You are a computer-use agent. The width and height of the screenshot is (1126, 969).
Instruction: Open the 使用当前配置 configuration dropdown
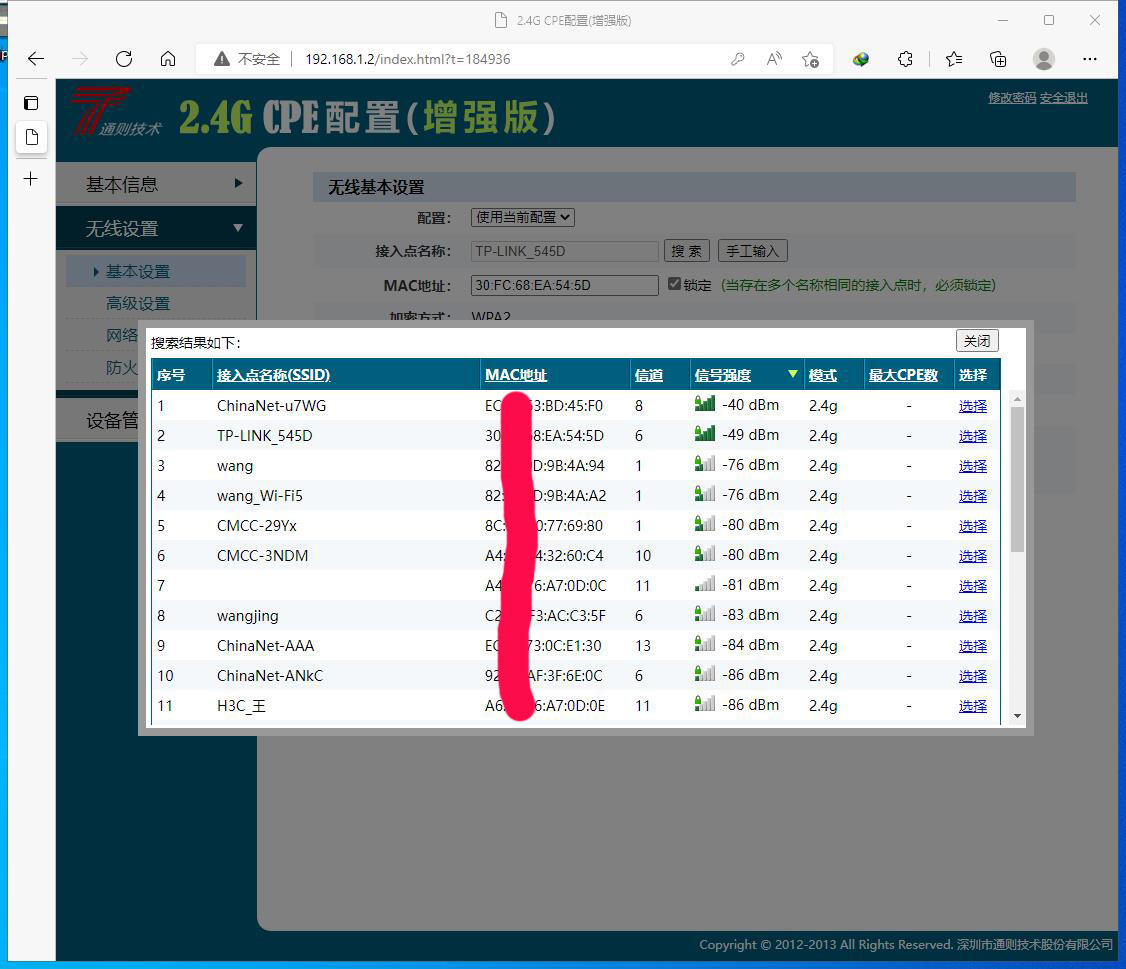pyautogui.click(x=523, y=217)
